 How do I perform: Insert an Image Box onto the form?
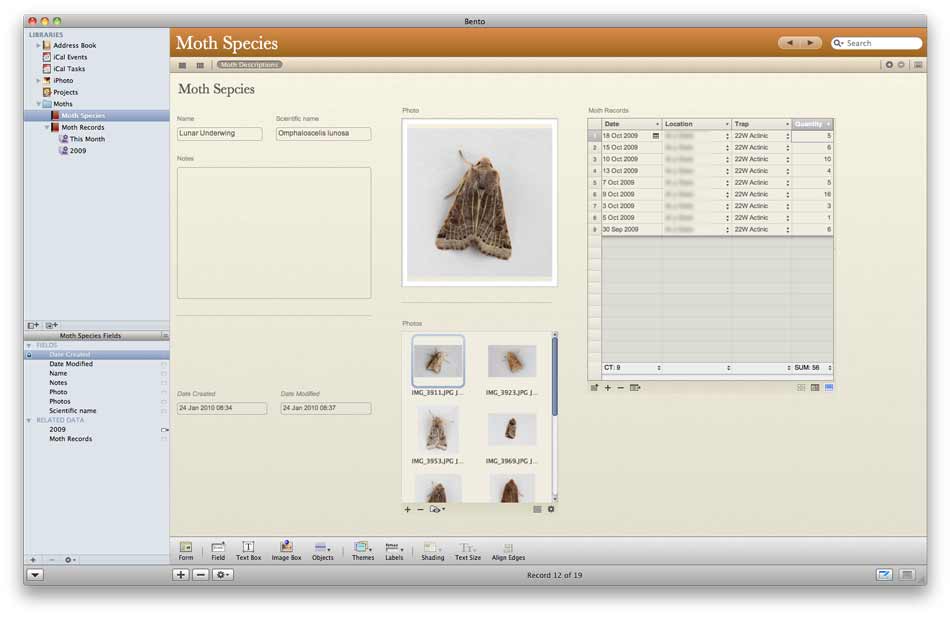(287, 551)
